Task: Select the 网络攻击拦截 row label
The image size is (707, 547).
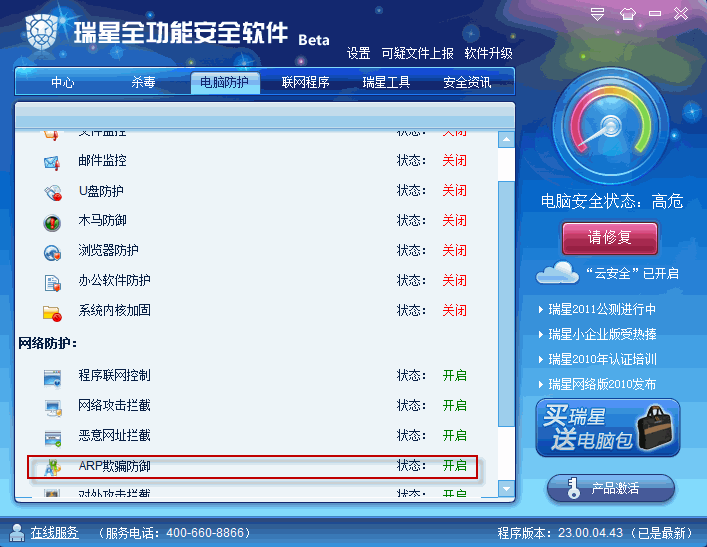Action: tap(115, 405)
